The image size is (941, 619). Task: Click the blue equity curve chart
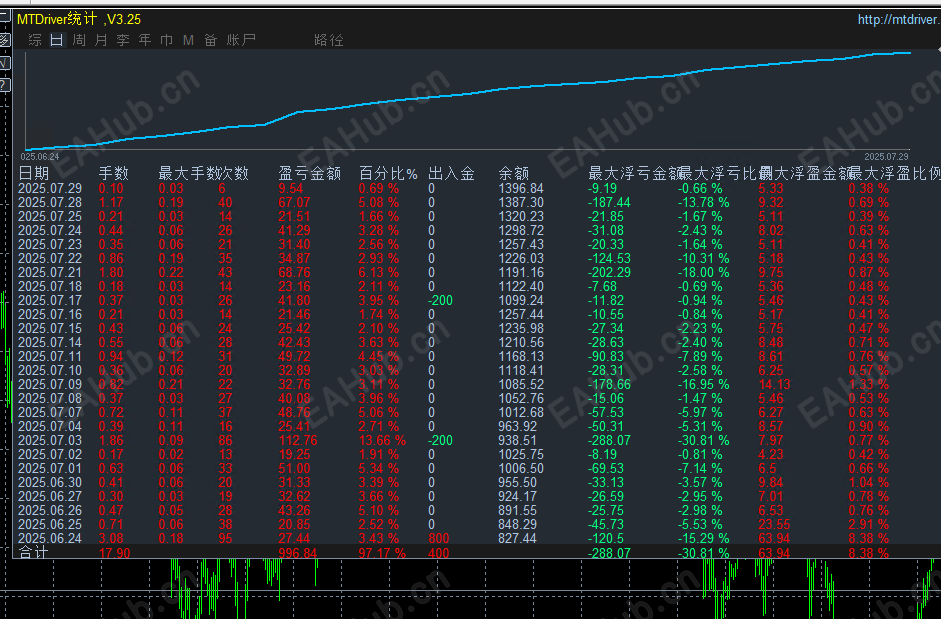coord(468,101)
